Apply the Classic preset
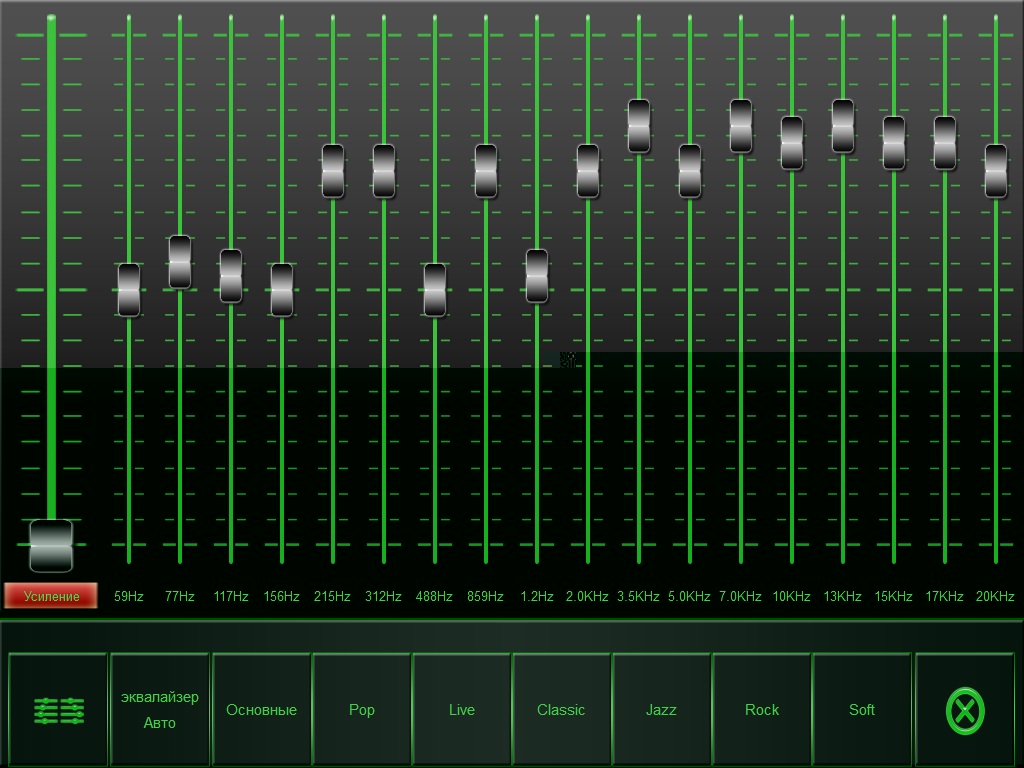Viewport: 1024px width, 768px height. tap(561, 710)
